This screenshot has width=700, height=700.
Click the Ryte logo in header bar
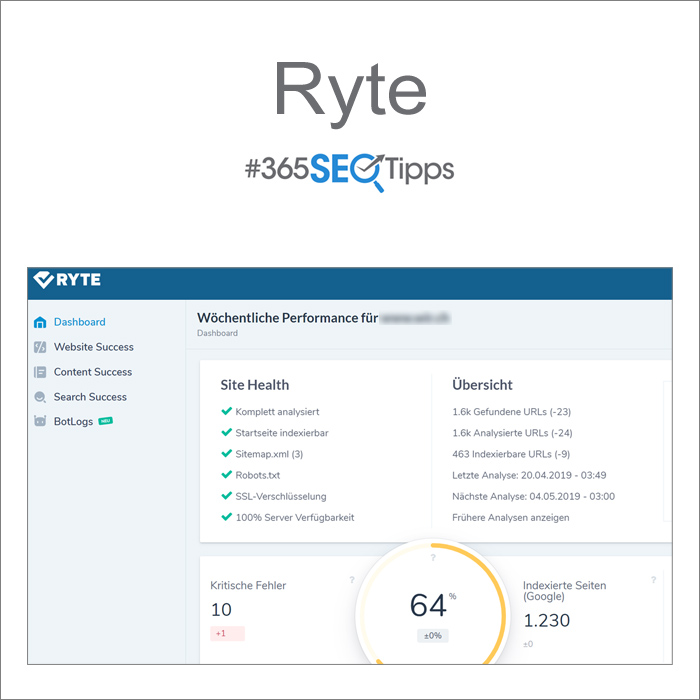67,280
